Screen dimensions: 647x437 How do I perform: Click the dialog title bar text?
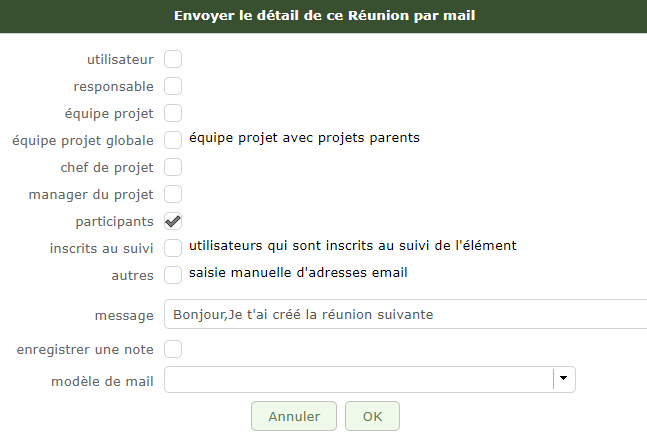(323, 16)
